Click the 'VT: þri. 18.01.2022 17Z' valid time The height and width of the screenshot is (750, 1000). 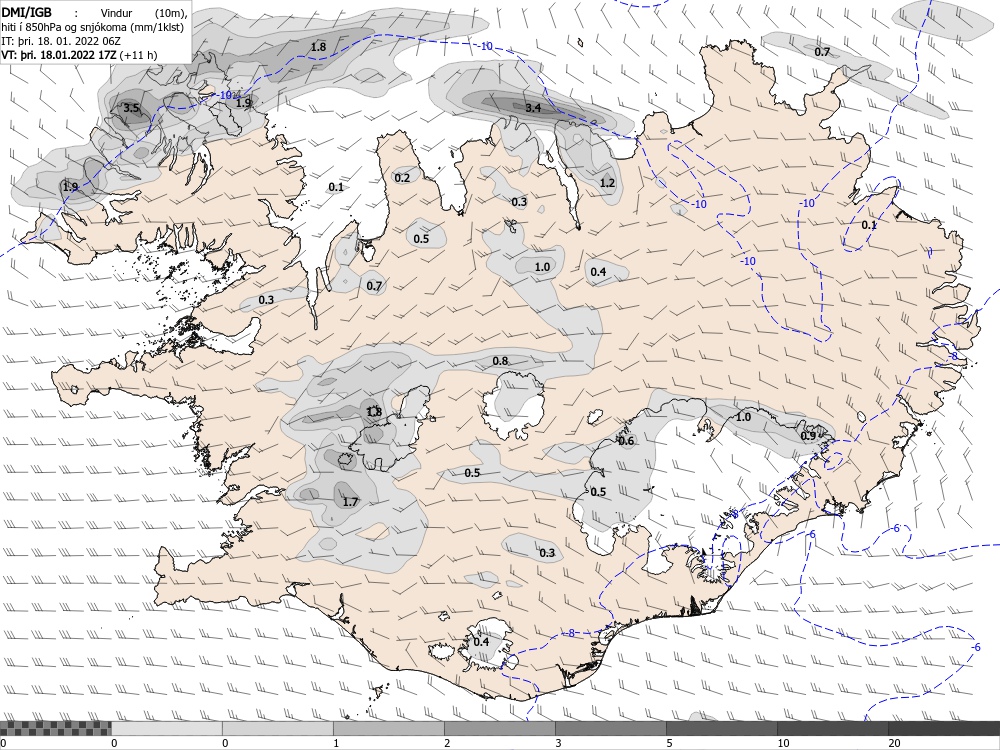pyautogui.click(x=58, y=55)
